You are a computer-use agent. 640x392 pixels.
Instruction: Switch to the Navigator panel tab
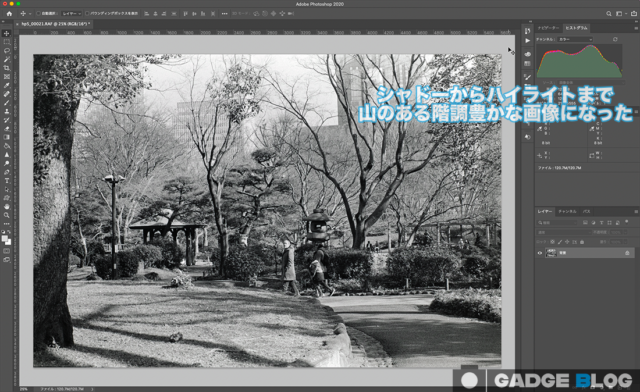point(548,28)
